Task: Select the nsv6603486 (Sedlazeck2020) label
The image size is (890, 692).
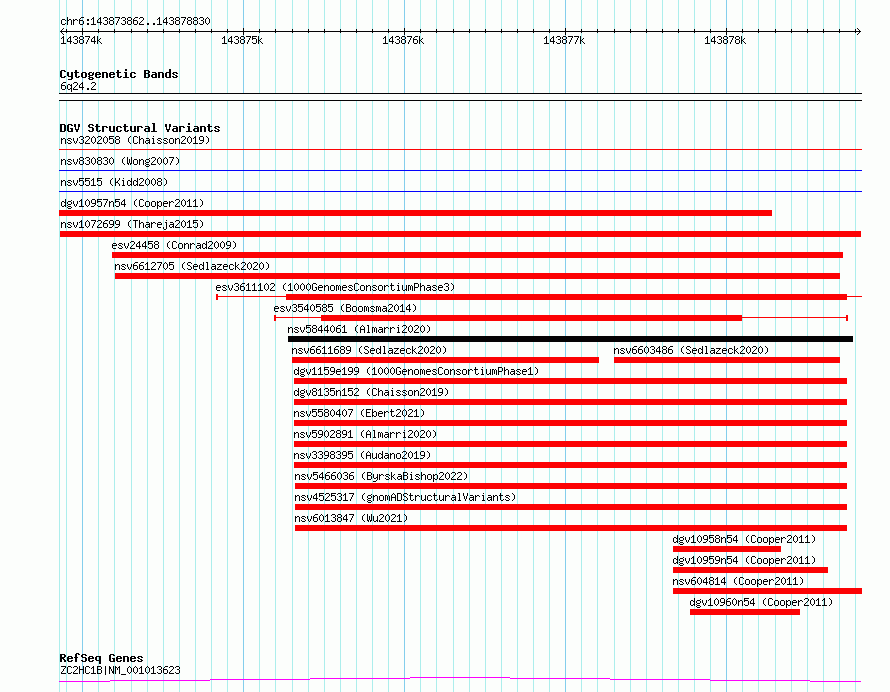Action: click(x=691, y=350)
